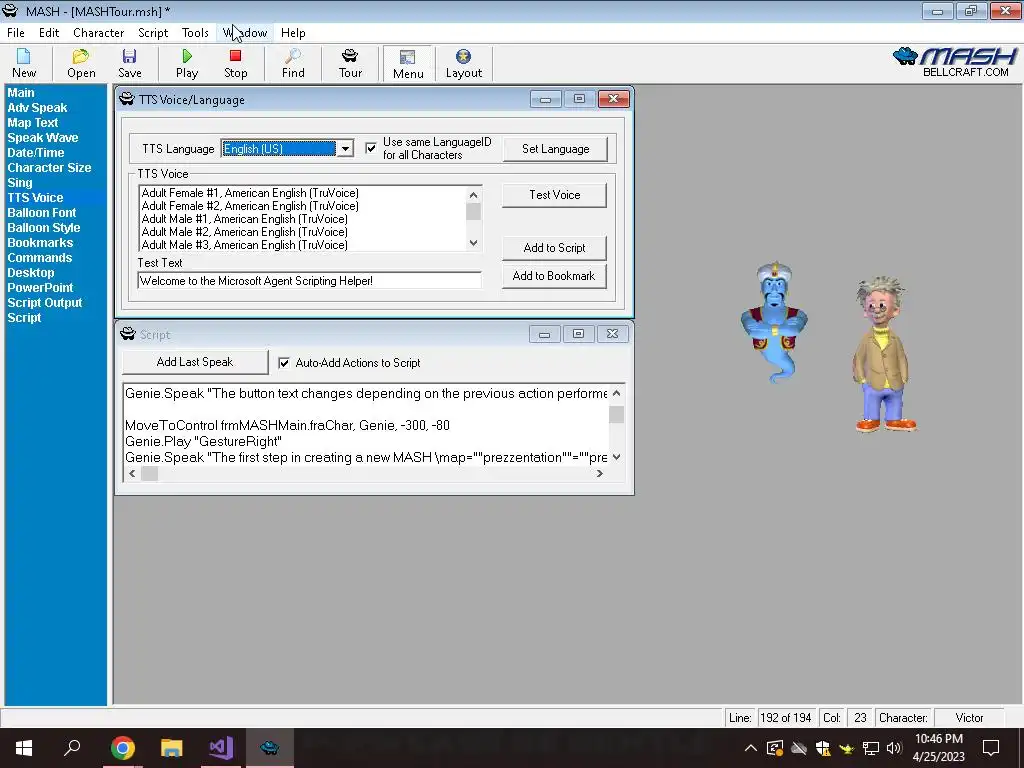1024x768 pixels.
Task: Select Map Text in the sidebar
Action: pos(33,123)
